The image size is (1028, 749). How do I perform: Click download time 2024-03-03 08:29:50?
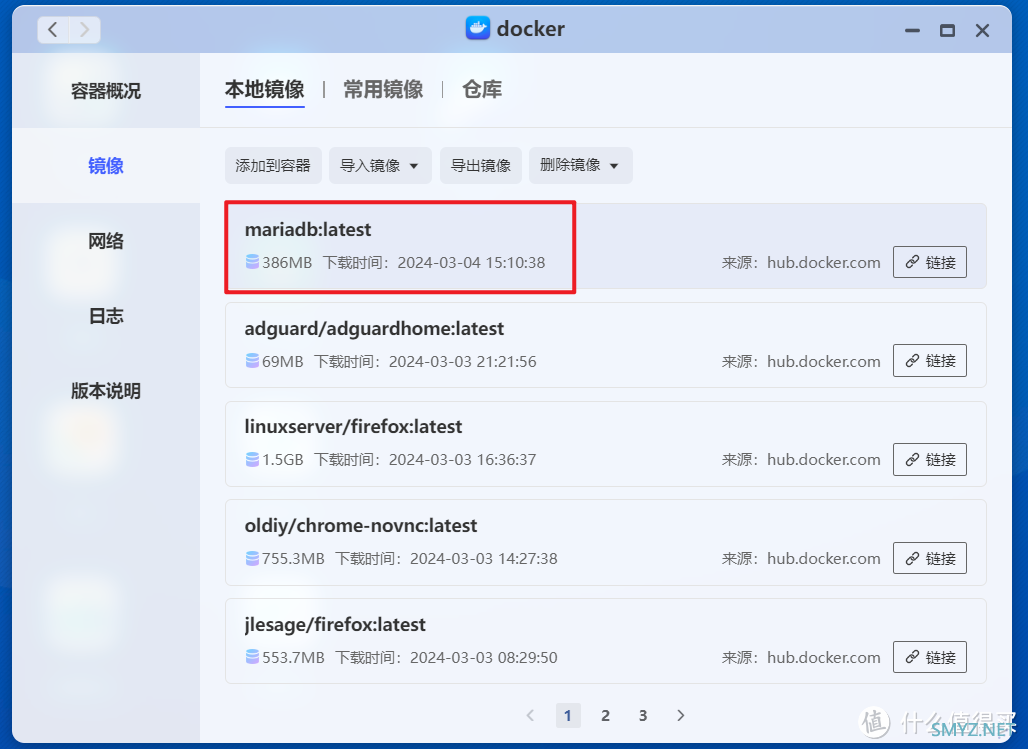click(x=484, y=658)
